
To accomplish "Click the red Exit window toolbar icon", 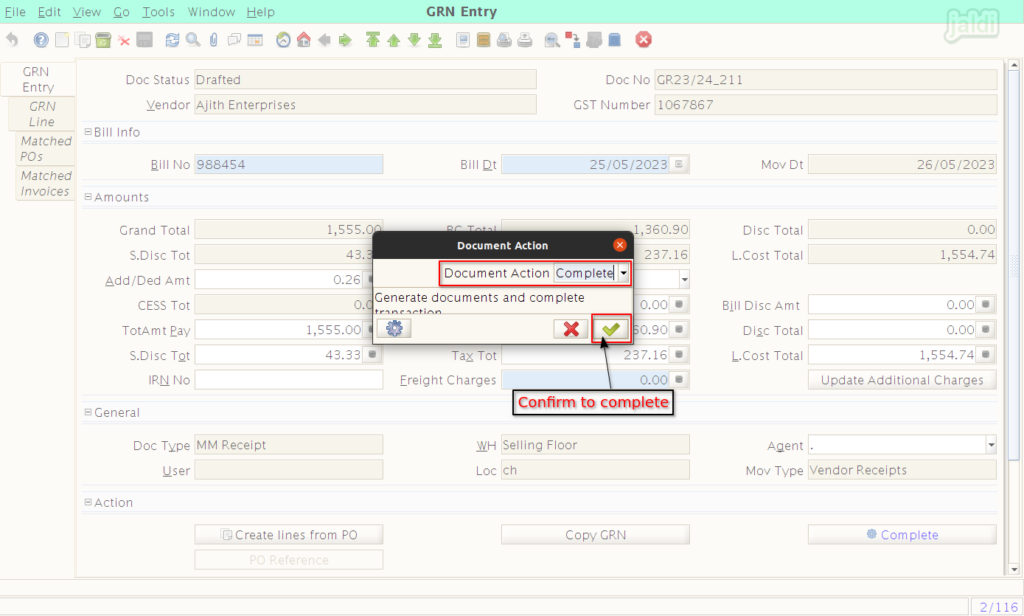I will 643,40.
